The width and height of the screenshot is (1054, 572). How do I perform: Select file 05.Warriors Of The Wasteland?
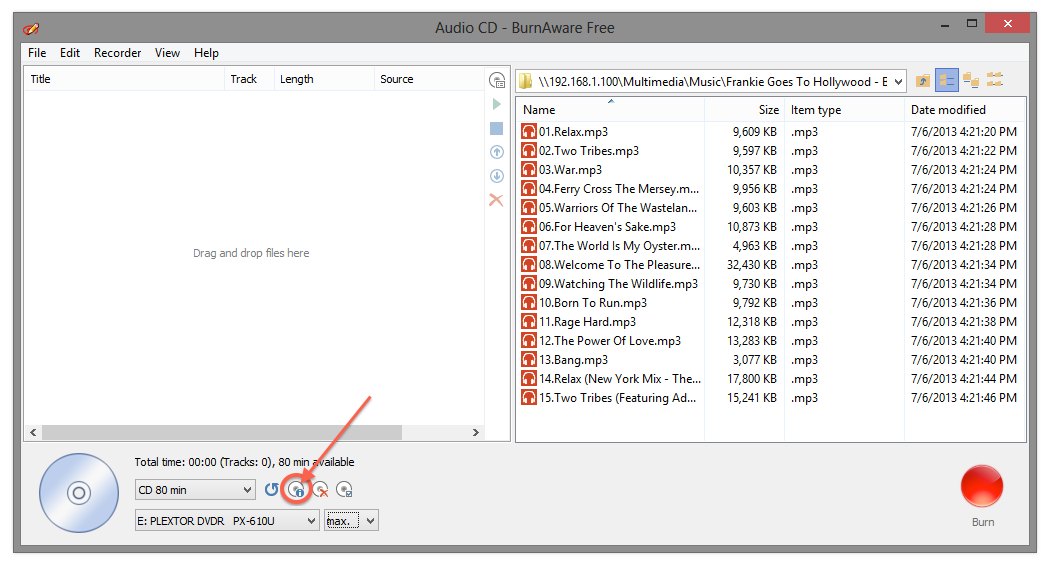(618, 208)
